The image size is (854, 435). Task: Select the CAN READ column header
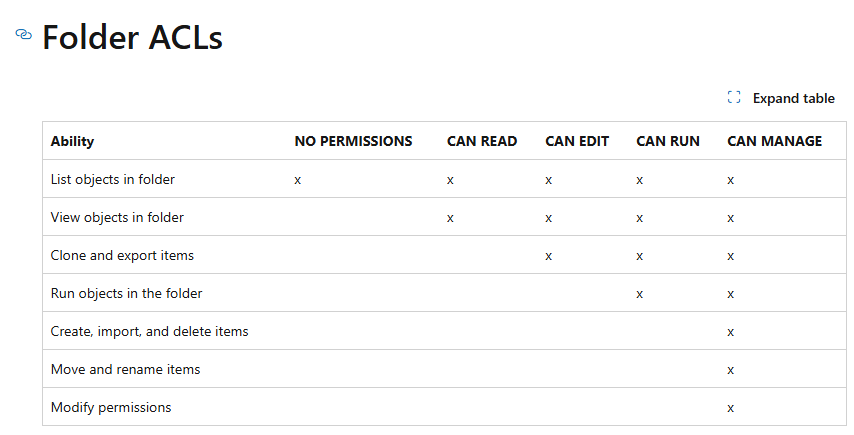482,141
